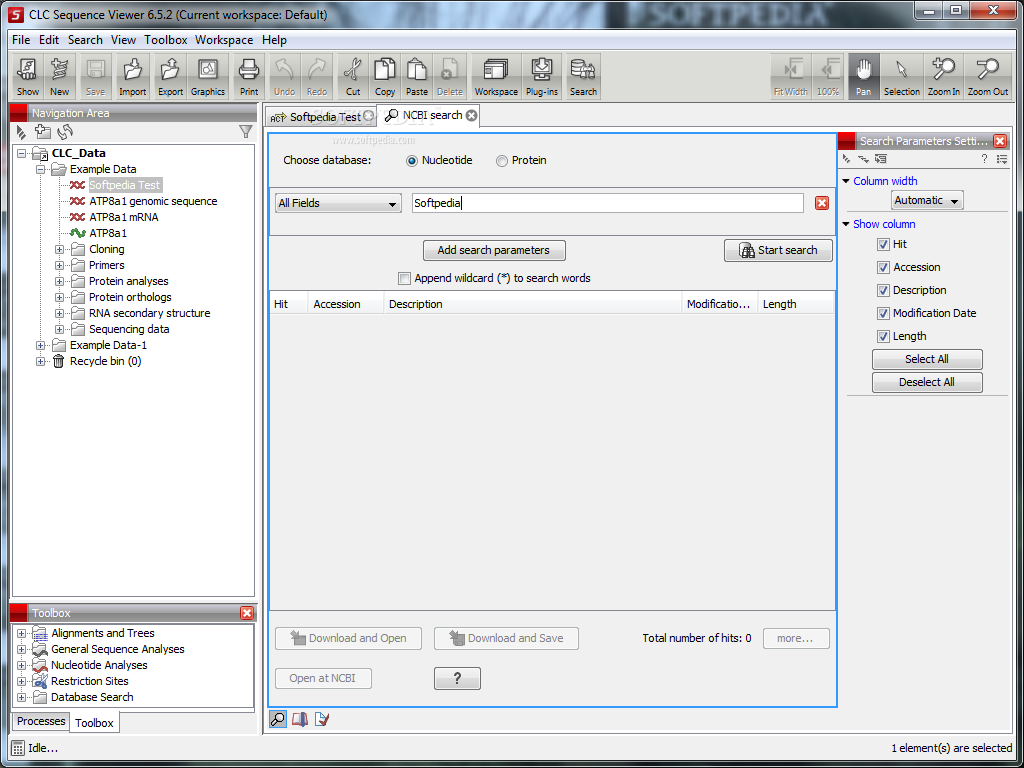Viewport: 1024px width, 768px height.
Task: Click the Deselect All button
Action: coord(927,382)
